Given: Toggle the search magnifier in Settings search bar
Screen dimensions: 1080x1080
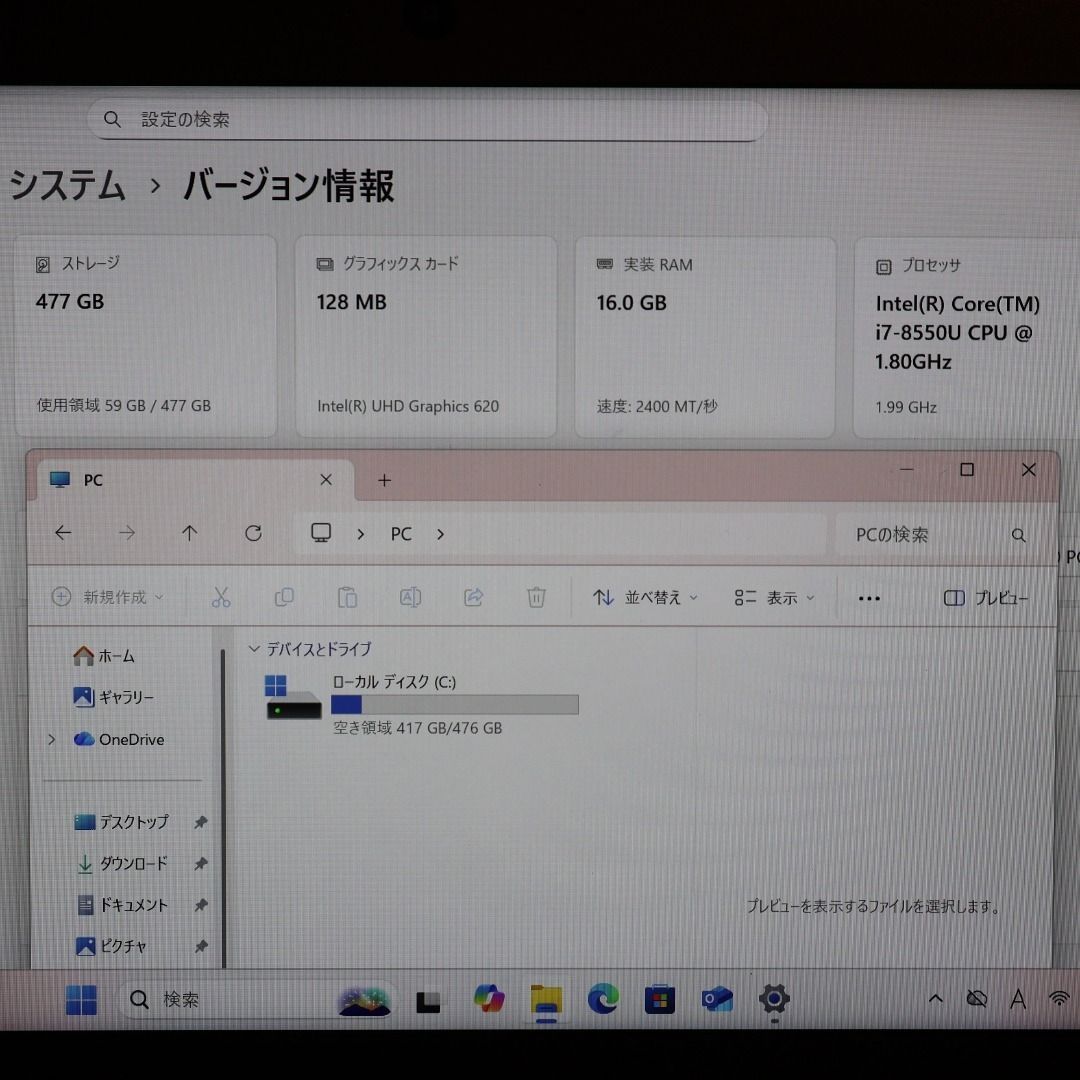Looking at the screenshot, I should coord(113,118).
